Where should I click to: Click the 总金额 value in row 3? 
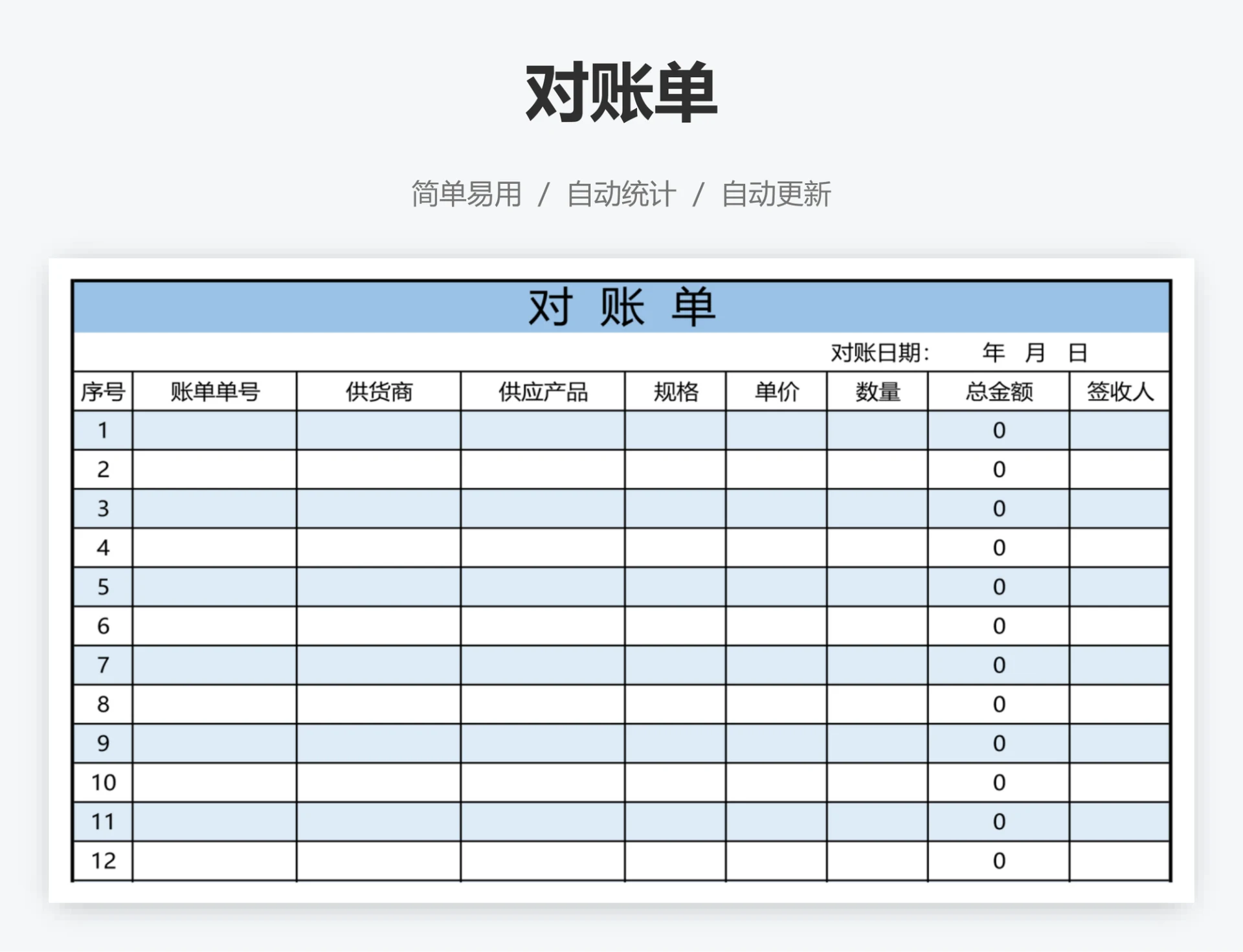click(998, 509)
